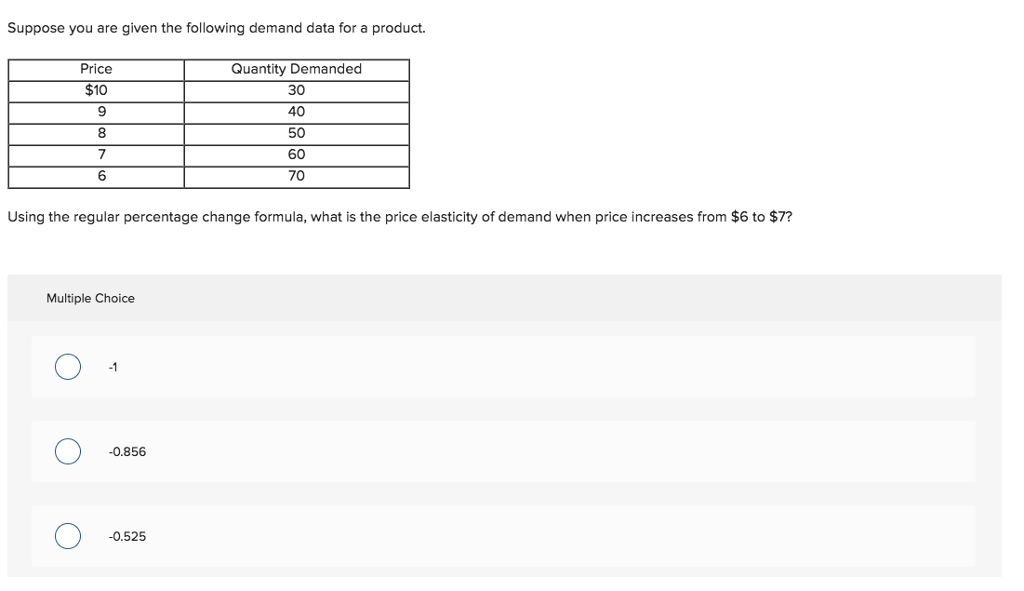1024x591 pixels.
Task: Click the quantity cell showing 60
Action: click(x=295, y=155)
